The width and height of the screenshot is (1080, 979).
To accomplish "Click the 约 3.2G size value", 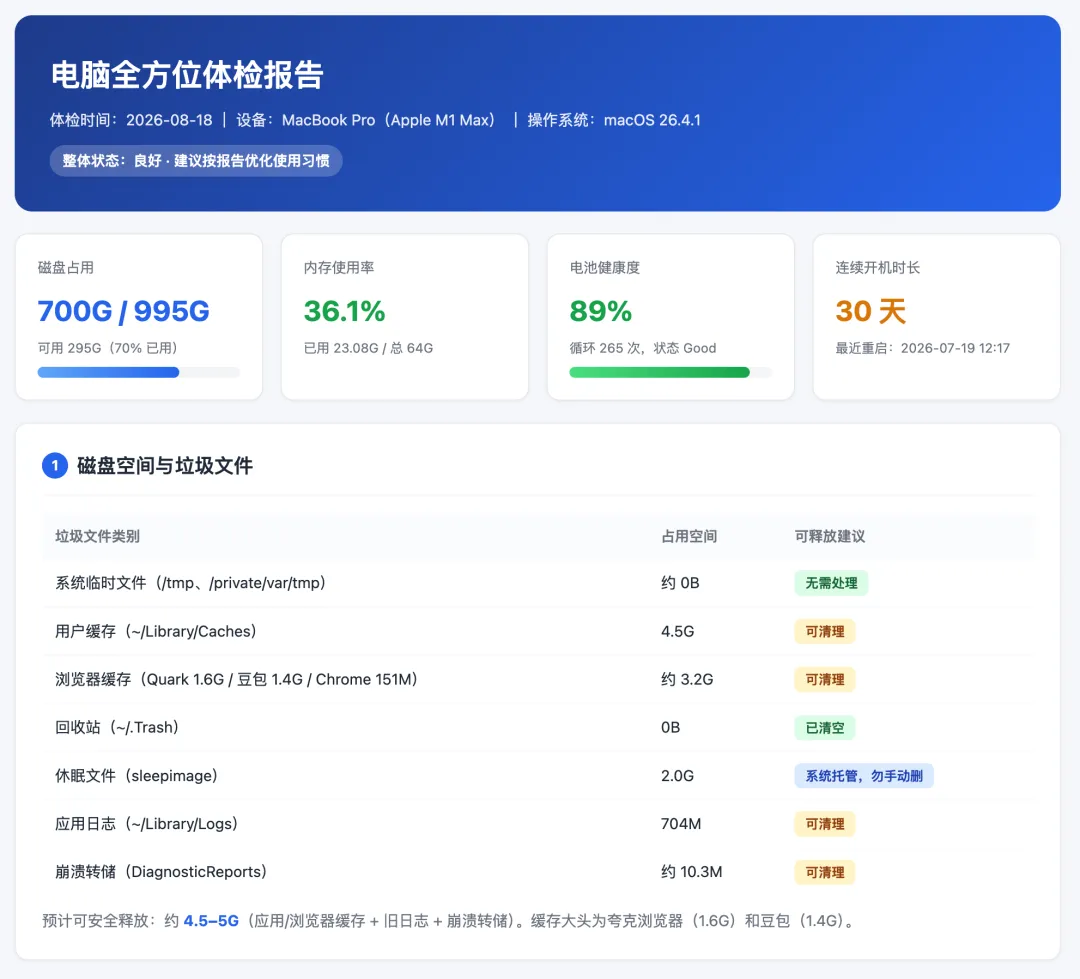I will [x=687, y=679].
